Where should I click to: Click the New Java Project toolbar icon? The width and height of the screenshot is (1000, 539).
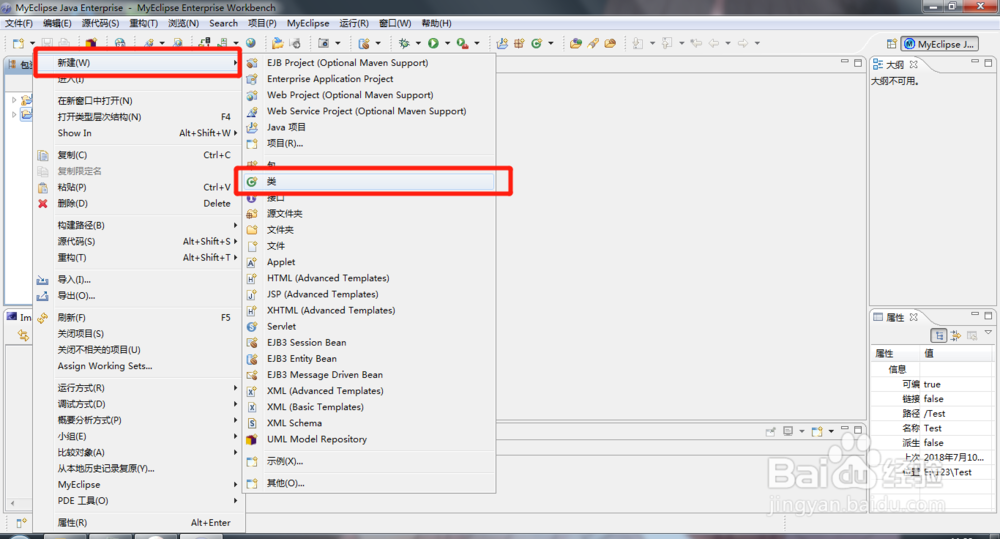tap(503, 43)
